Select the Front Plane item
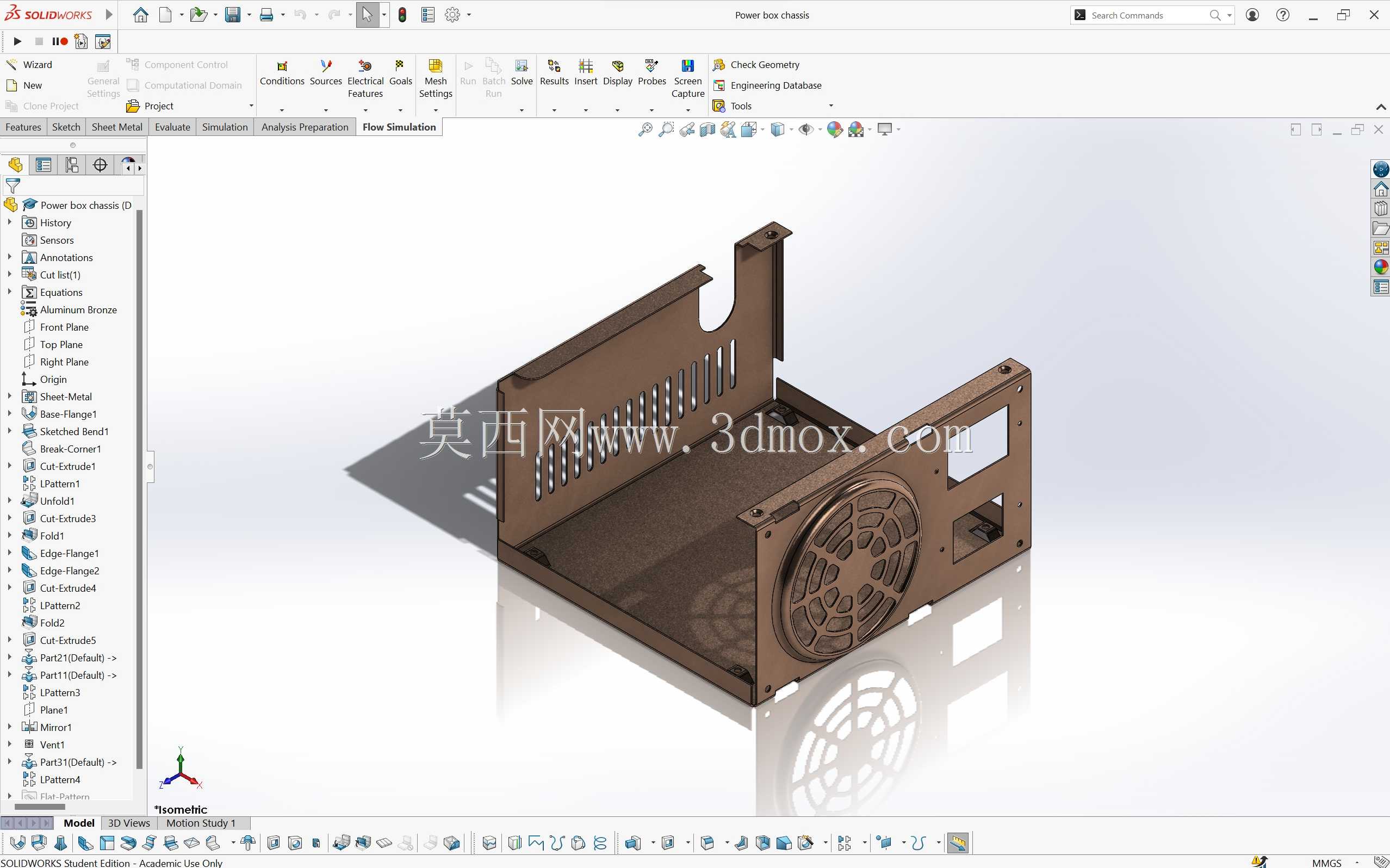 point(55,327)
